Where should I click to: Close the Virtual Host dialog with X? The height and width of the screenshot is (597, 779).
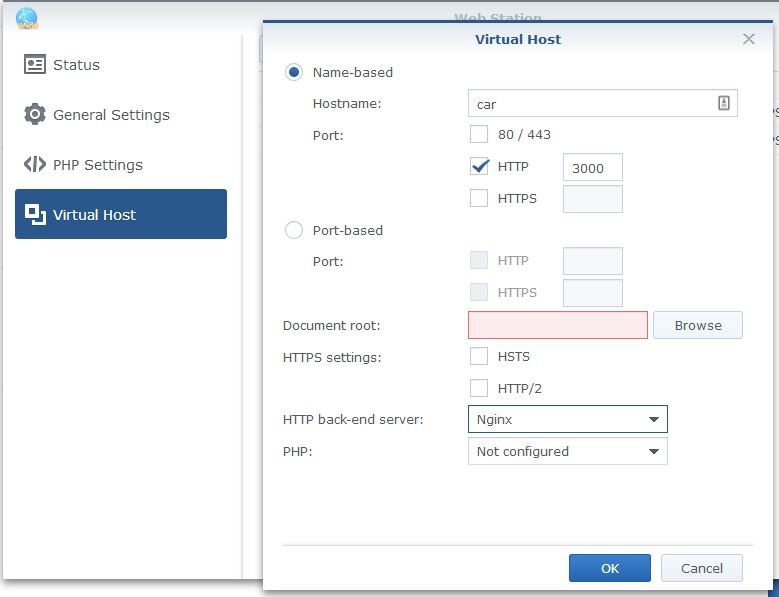point(749,39)
